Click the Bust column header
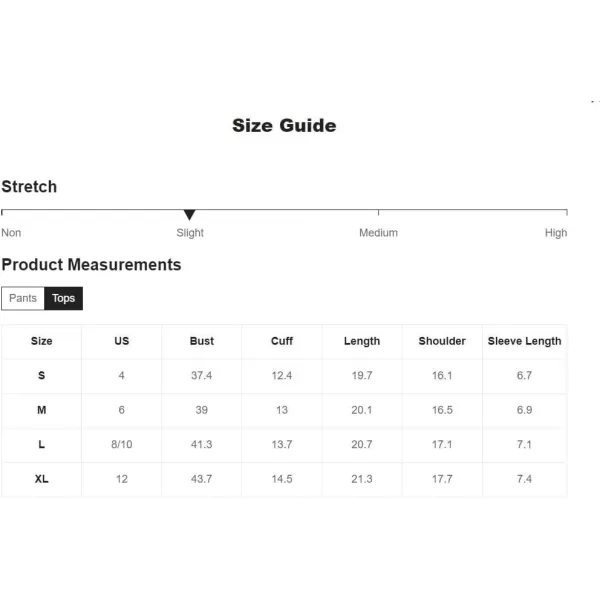 click(x=202, y=341)
